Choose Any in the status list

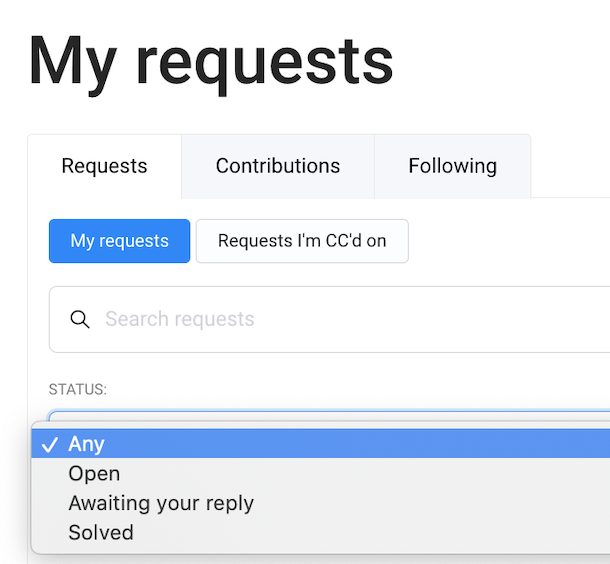click(87, 444)
